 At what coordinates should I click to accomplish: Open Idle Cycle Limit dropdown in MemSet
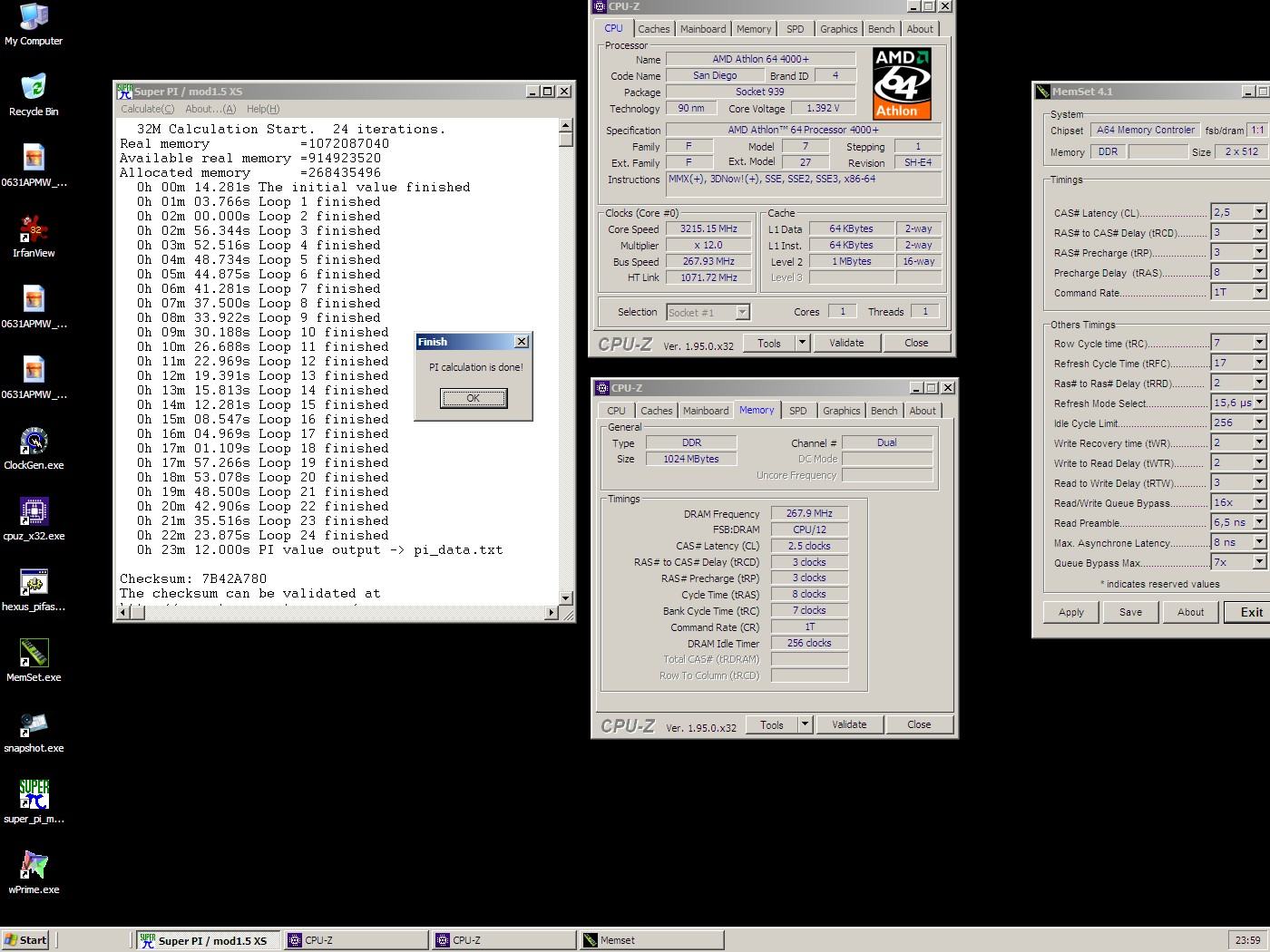(1259, 423)
